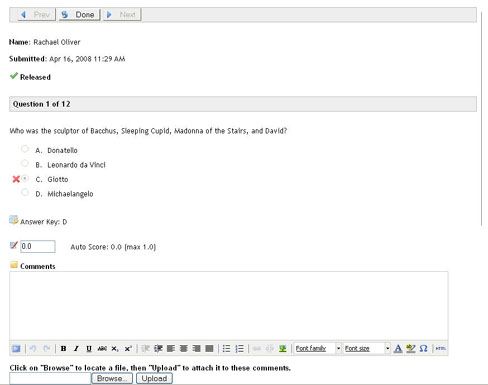
Task: Toggle underline formatting in comments editor
Action: coord(89,349)
